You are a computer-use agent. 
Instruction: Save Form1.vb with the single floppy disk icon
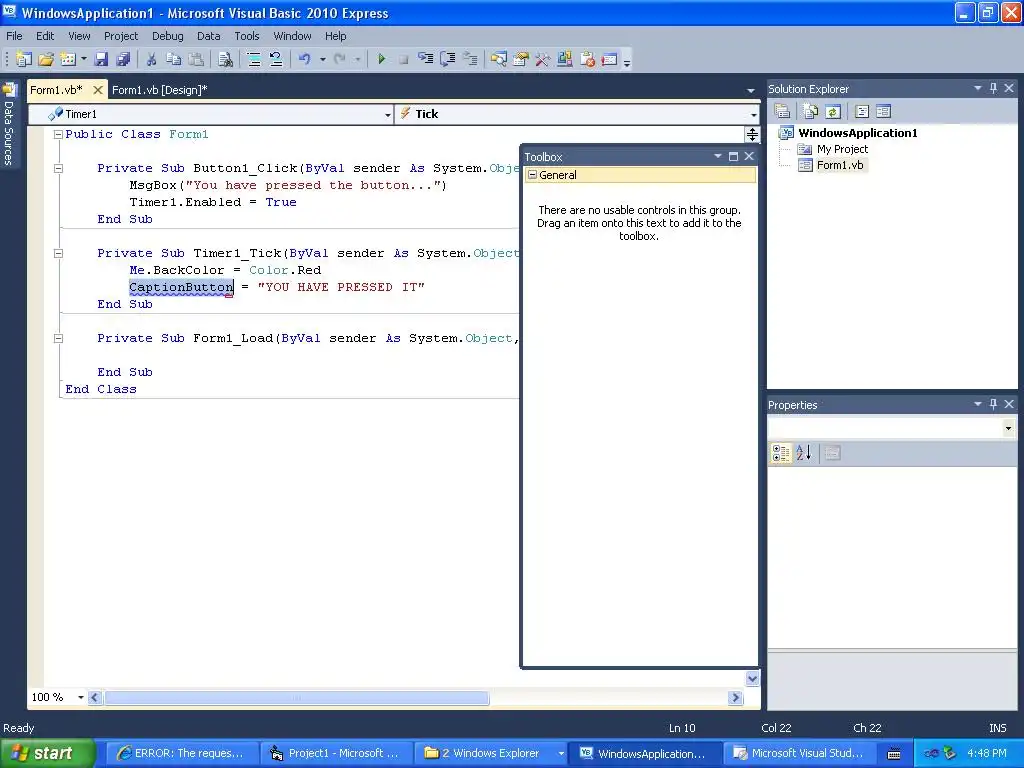tap(101, 59)
